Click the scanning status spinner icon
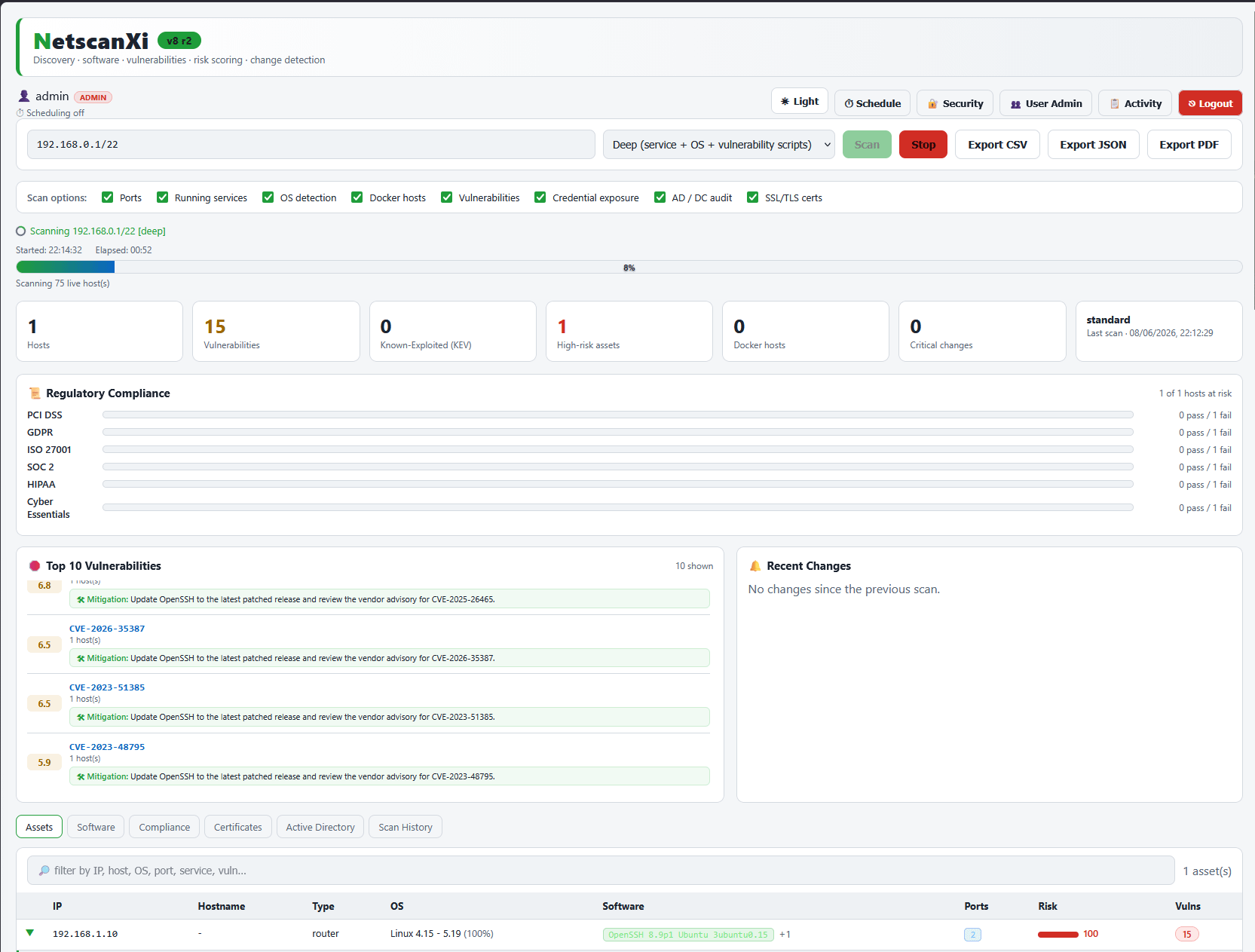 click(21, 231)
